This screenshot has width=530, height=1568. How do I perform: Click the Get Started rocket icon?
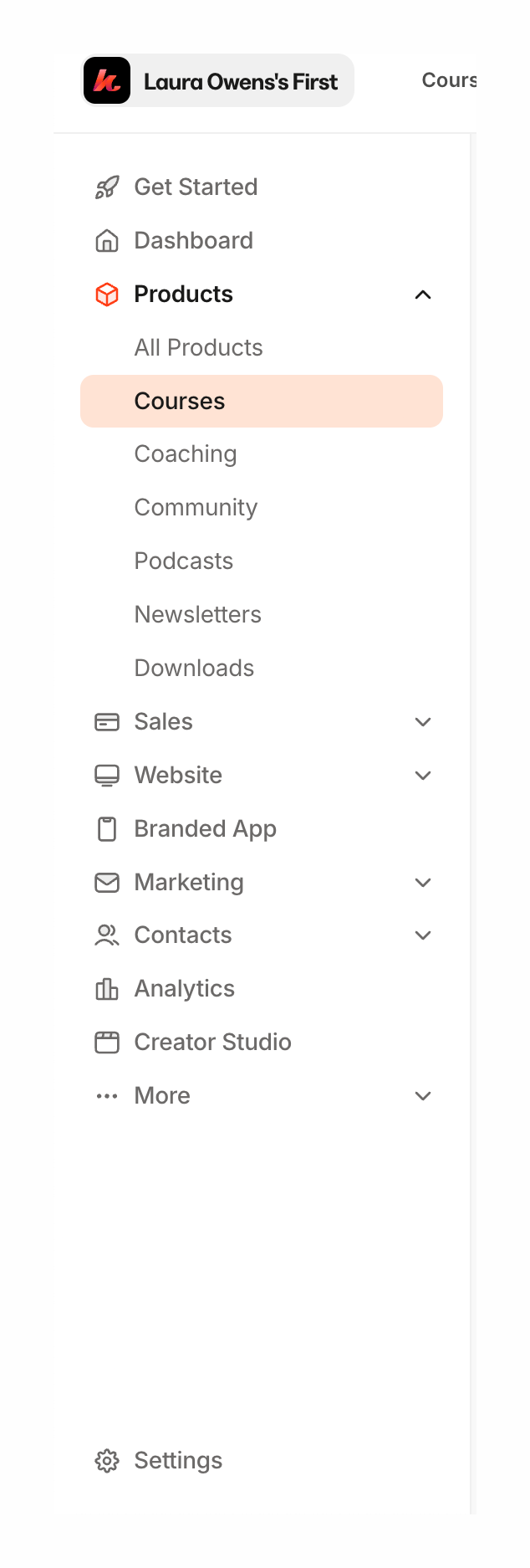(107, 187)
